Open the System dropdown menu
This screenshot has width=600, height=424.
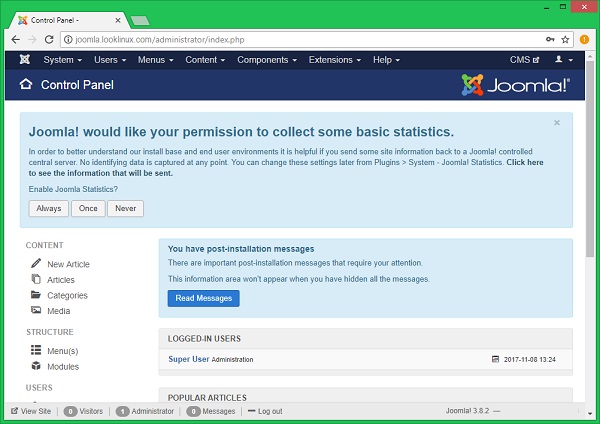[x=62, y=60]
